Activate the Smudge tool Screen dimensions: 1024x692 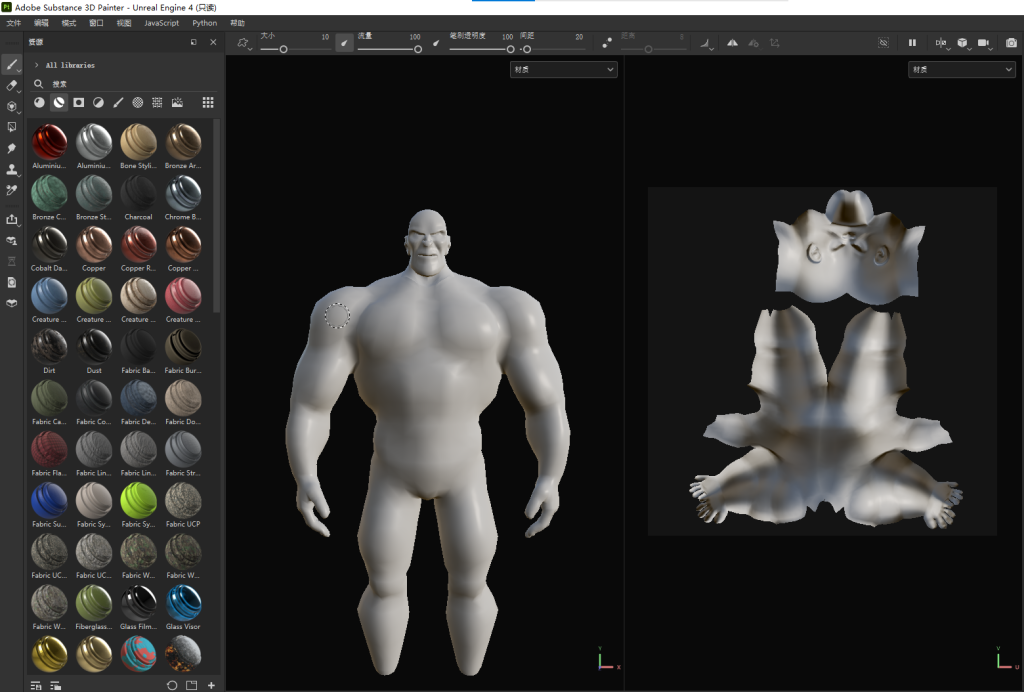pyautogui.click(x=12, y=148)
